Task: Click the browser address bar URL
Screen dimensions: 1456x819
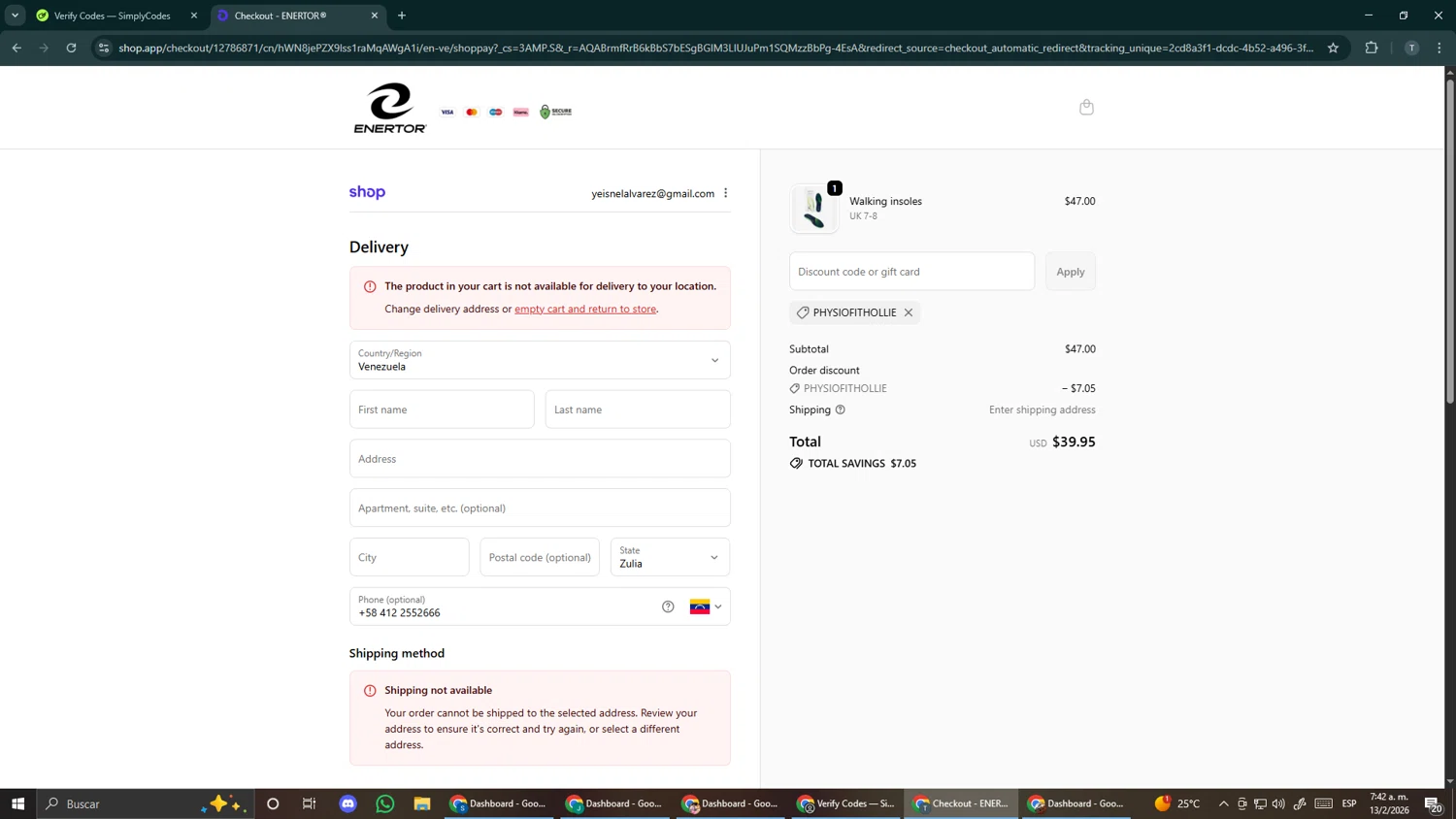Action: point(715,48)
